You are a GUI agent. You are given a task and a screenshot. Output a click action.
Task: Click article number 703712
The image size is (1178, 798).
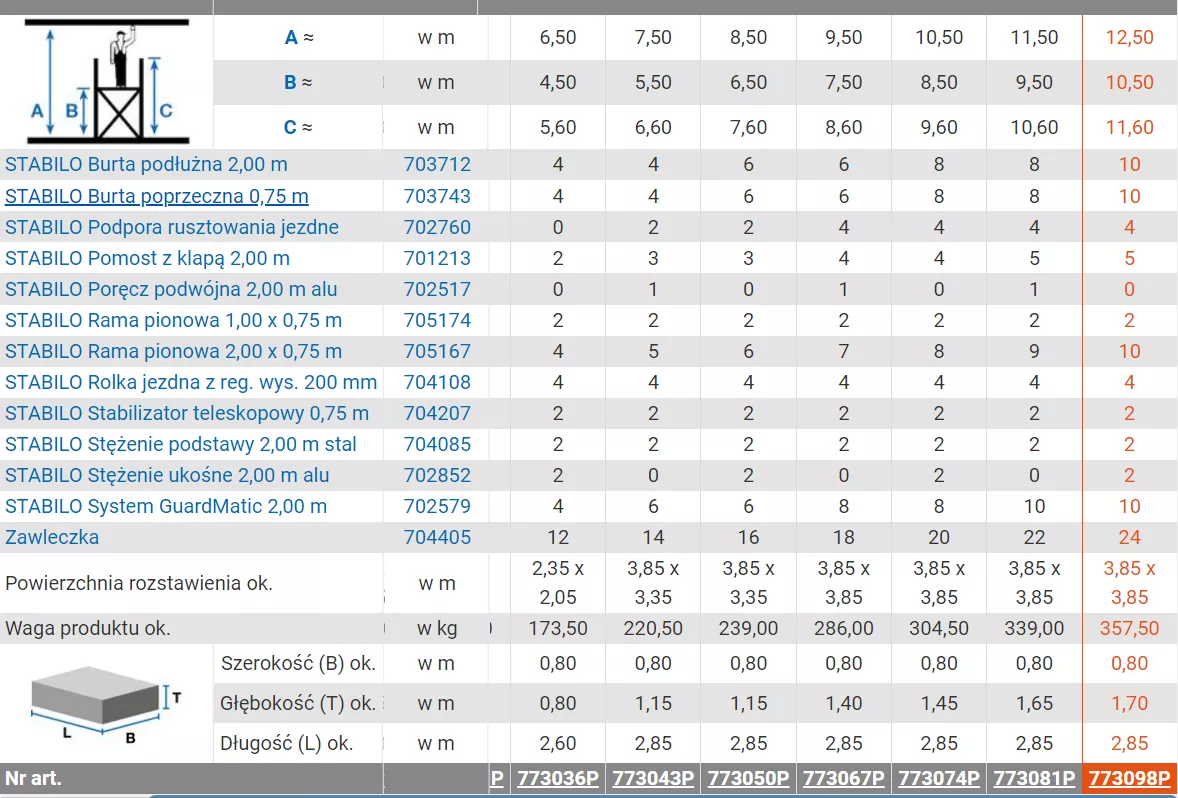click(437, 165)
